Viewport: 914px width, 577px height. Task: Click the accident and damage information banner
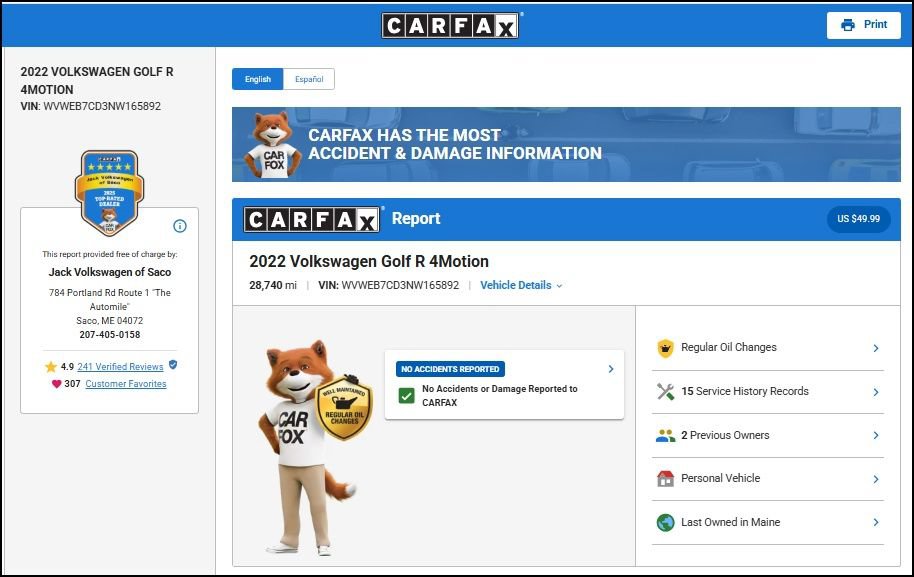tap(566, 145)
